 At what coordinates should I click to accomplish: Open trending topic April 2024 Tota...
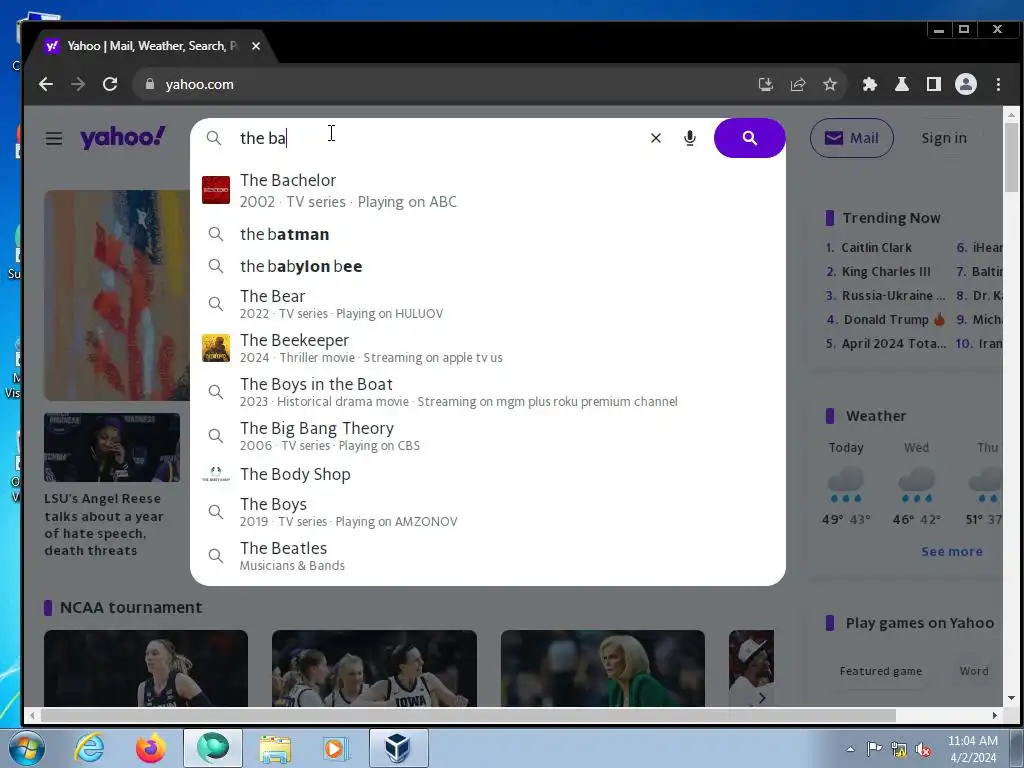pos(893,344)
